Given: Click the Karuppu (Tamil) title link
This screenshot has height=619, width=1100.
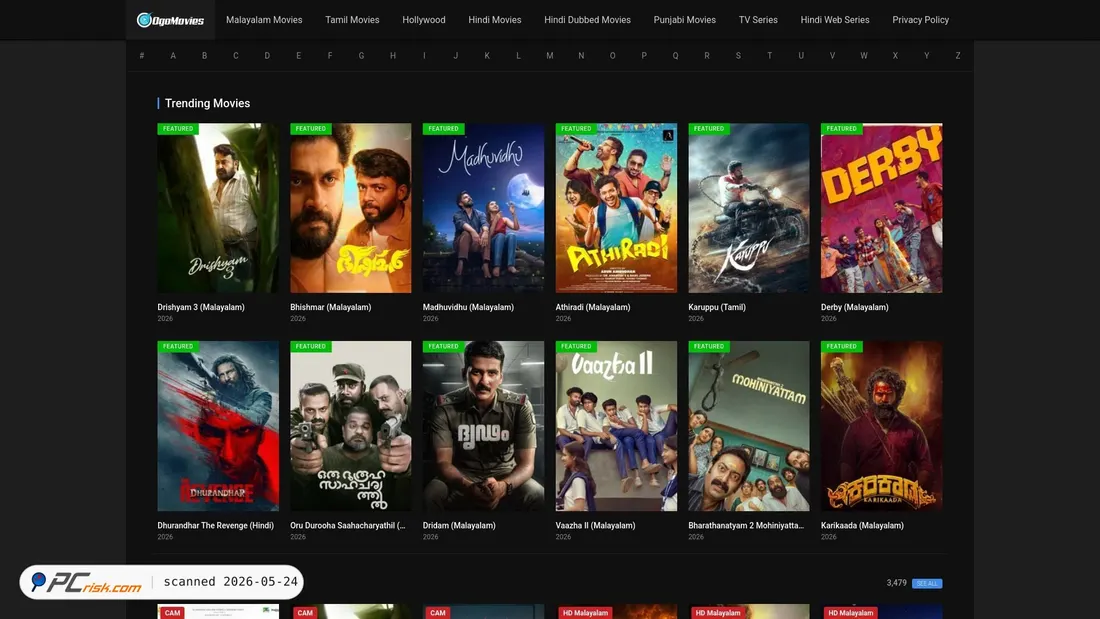Looking at the screenshot, I should [717, 307].
